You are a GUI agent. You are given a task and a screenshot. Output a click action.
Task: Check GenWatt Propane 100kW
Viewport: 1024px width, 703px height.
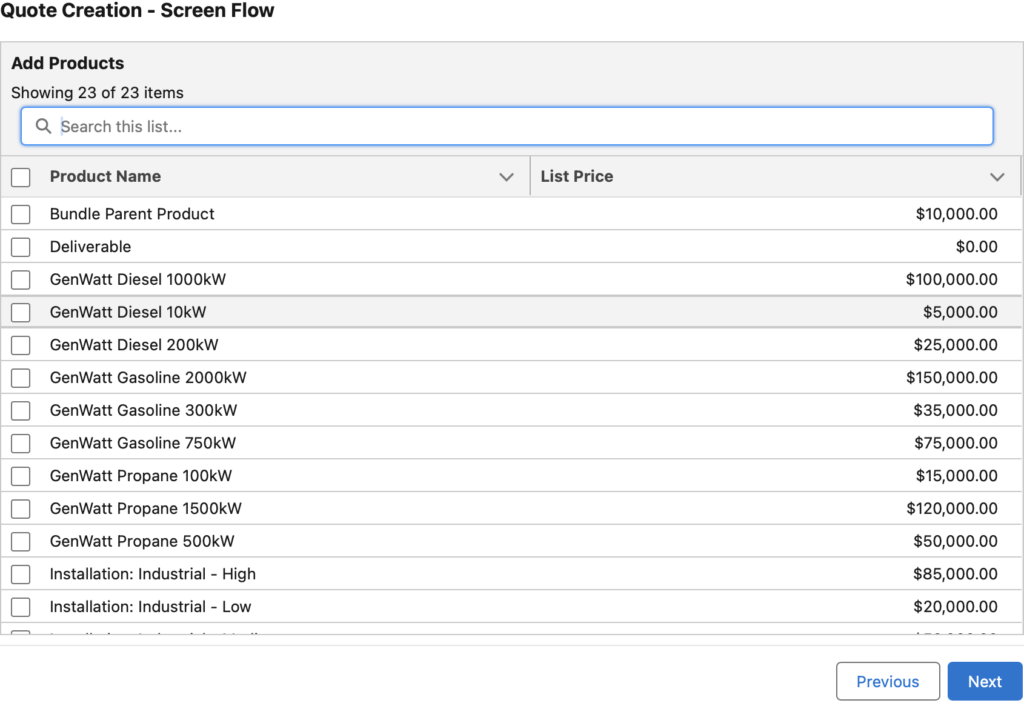[x=20, y=475]
